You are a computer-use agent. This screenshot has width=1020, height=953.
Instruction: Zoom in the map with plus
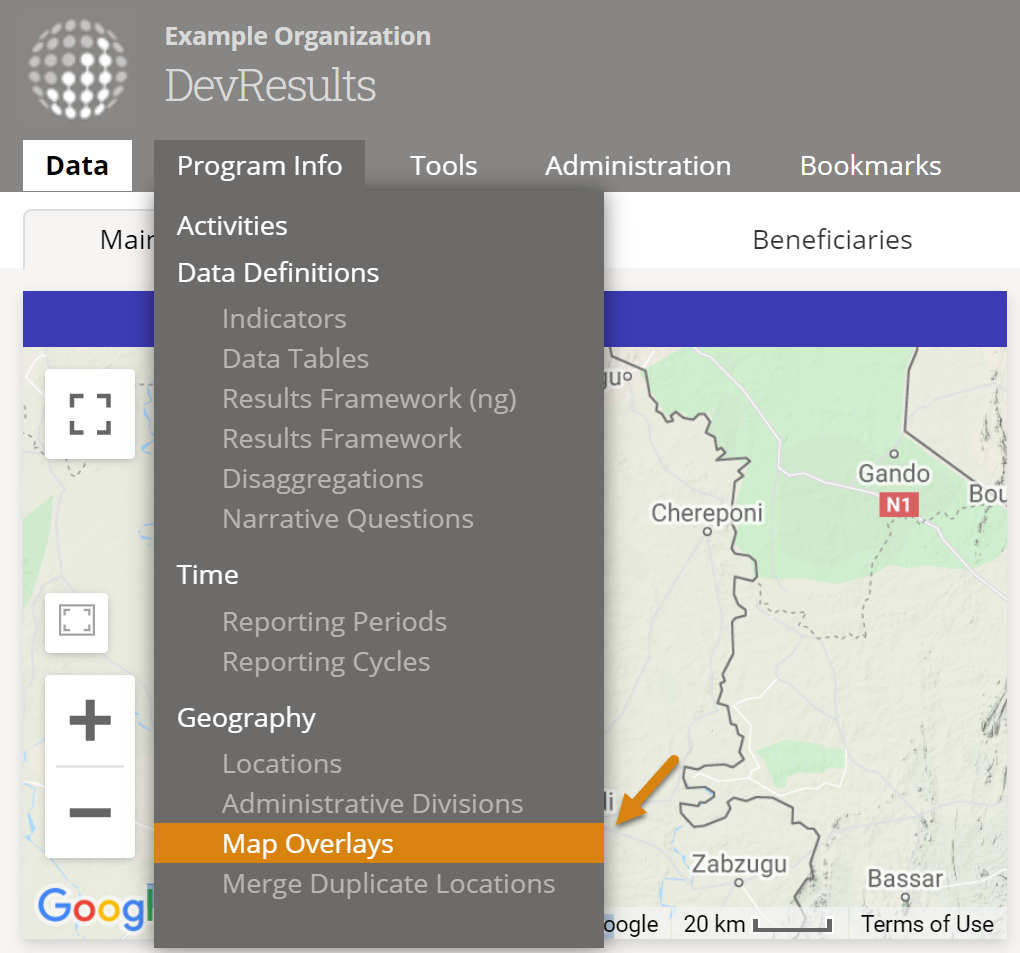[x=90, y=720]
